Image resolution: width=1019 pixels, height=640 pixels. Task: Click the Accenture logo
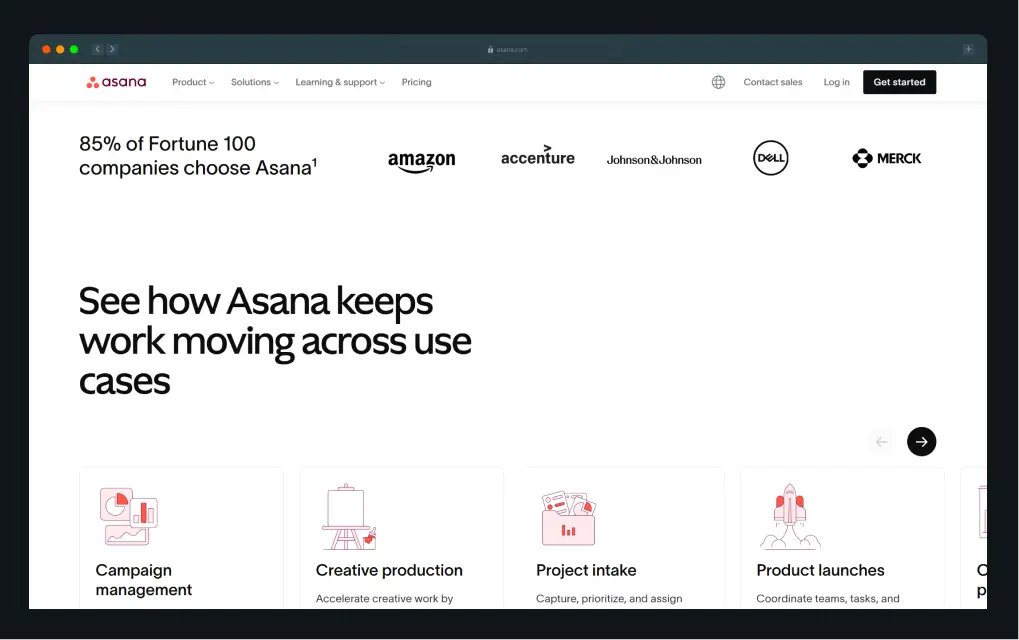pyautogui.click(x=538, y=156)
